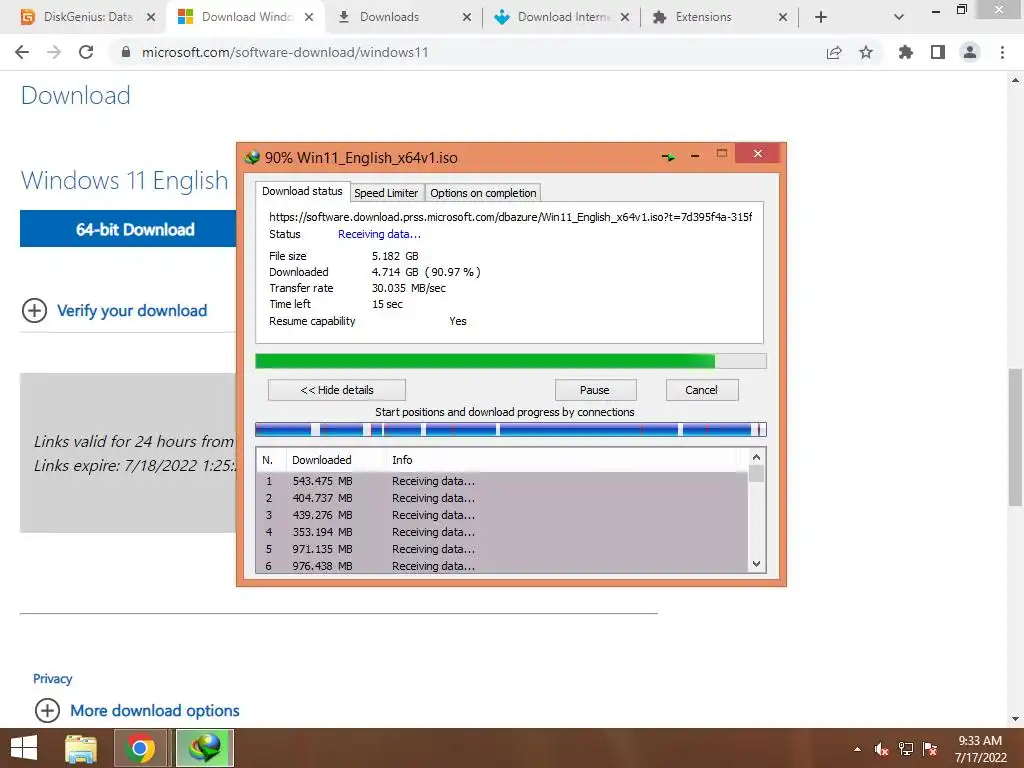Screen dimensions: 1024x768
Task: Reload the Microsoft download page
Action: (86, 52)
